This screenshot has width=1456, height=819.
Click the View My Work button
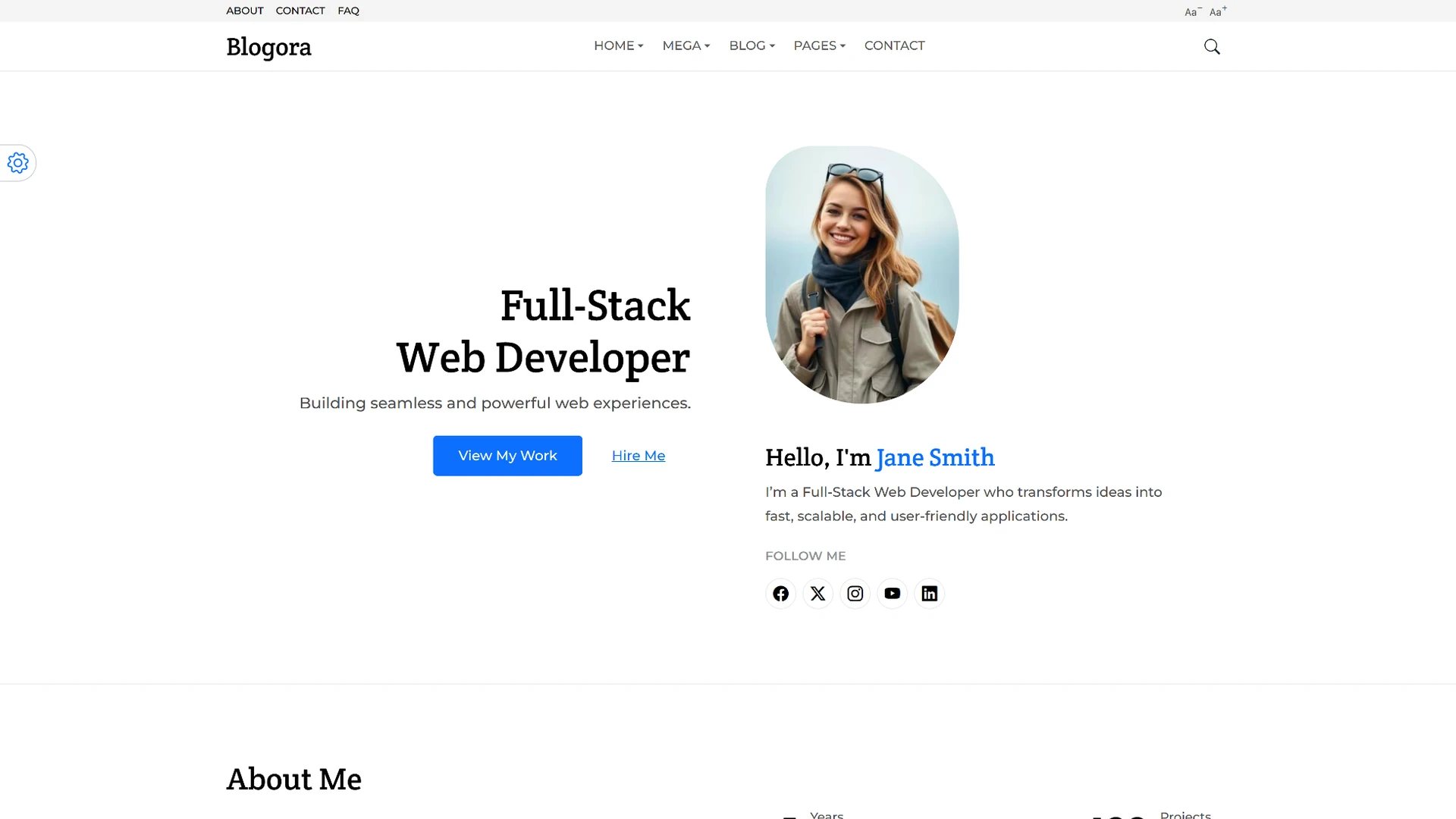pyautogui.click(x=507, y=455)
